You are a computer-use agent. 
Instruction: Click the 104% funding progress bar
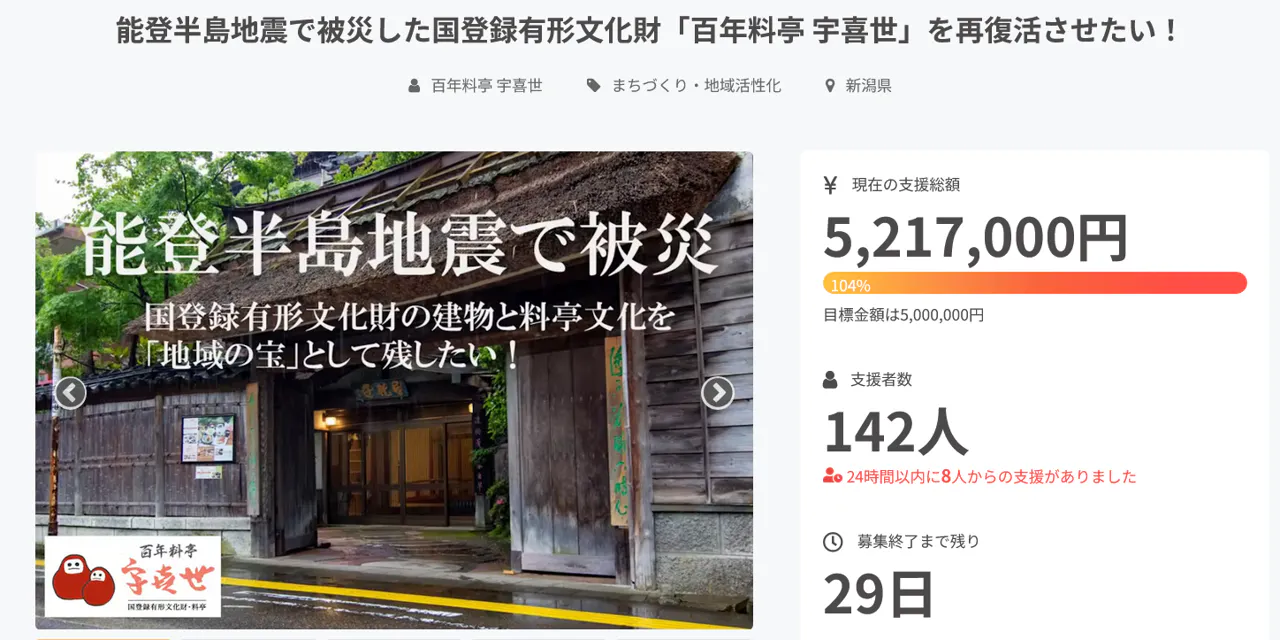1034,283
